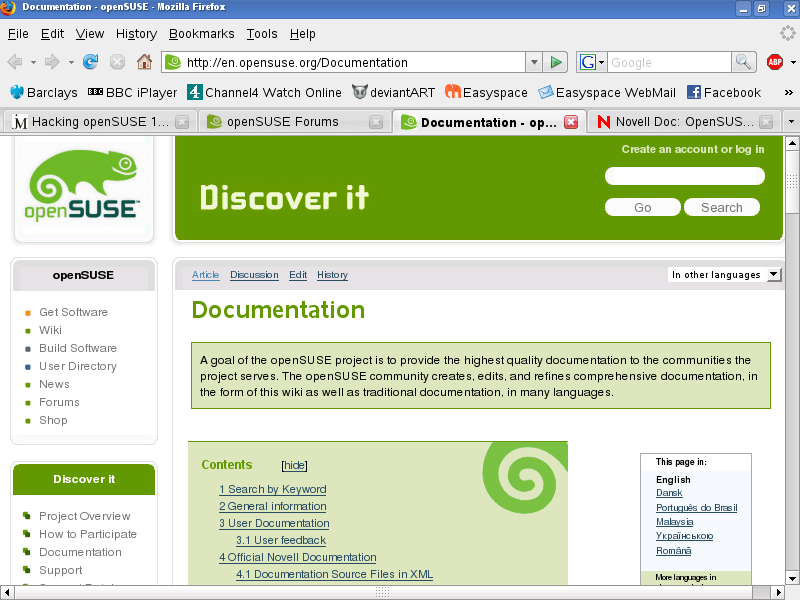
Task: Expand the URL bar history dropdown
Action: point(534,63)
